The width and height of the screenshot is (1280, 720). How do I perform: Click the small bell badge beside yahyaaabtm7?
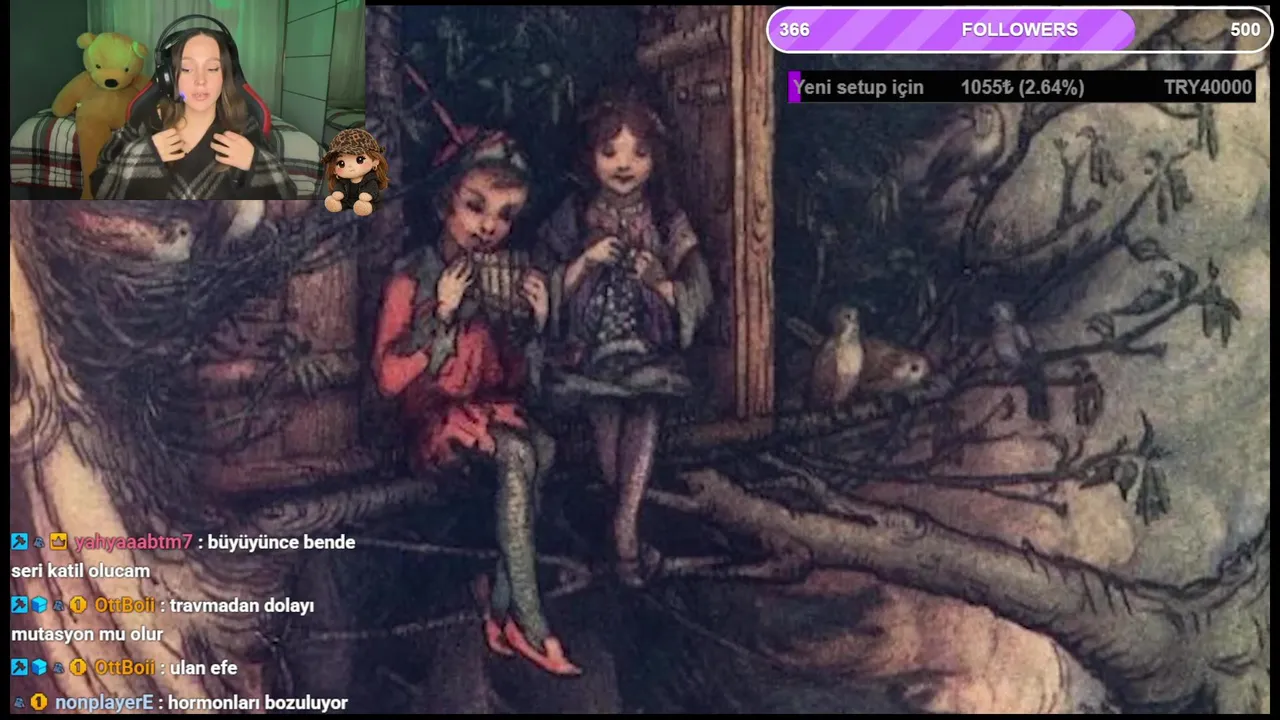coord(38,542)
